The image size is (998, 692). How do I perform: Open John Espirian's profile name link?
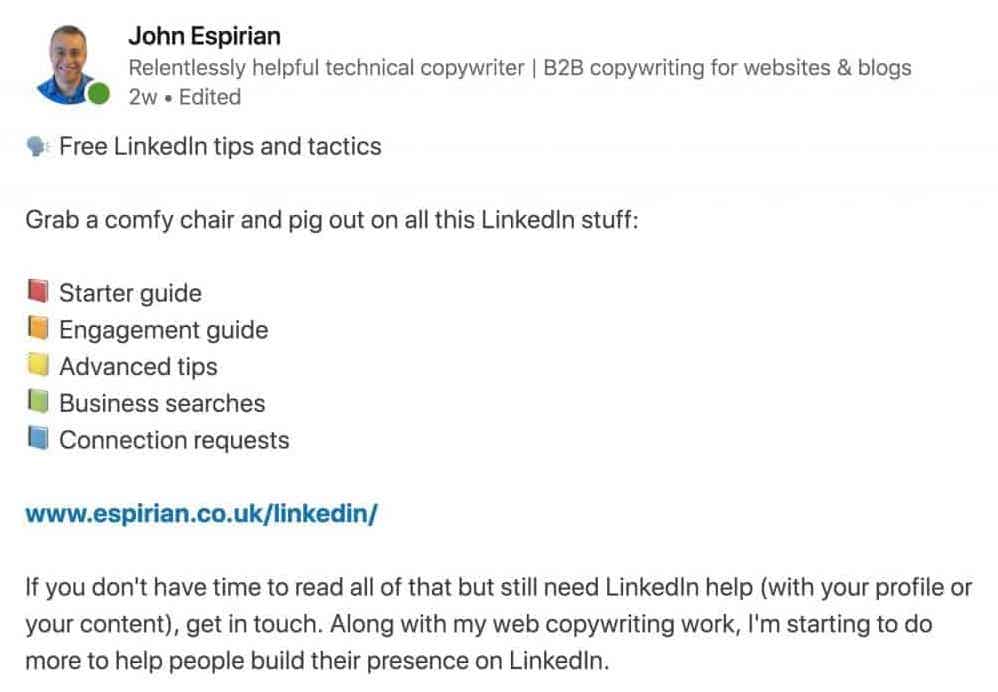[x=204, y=37]
